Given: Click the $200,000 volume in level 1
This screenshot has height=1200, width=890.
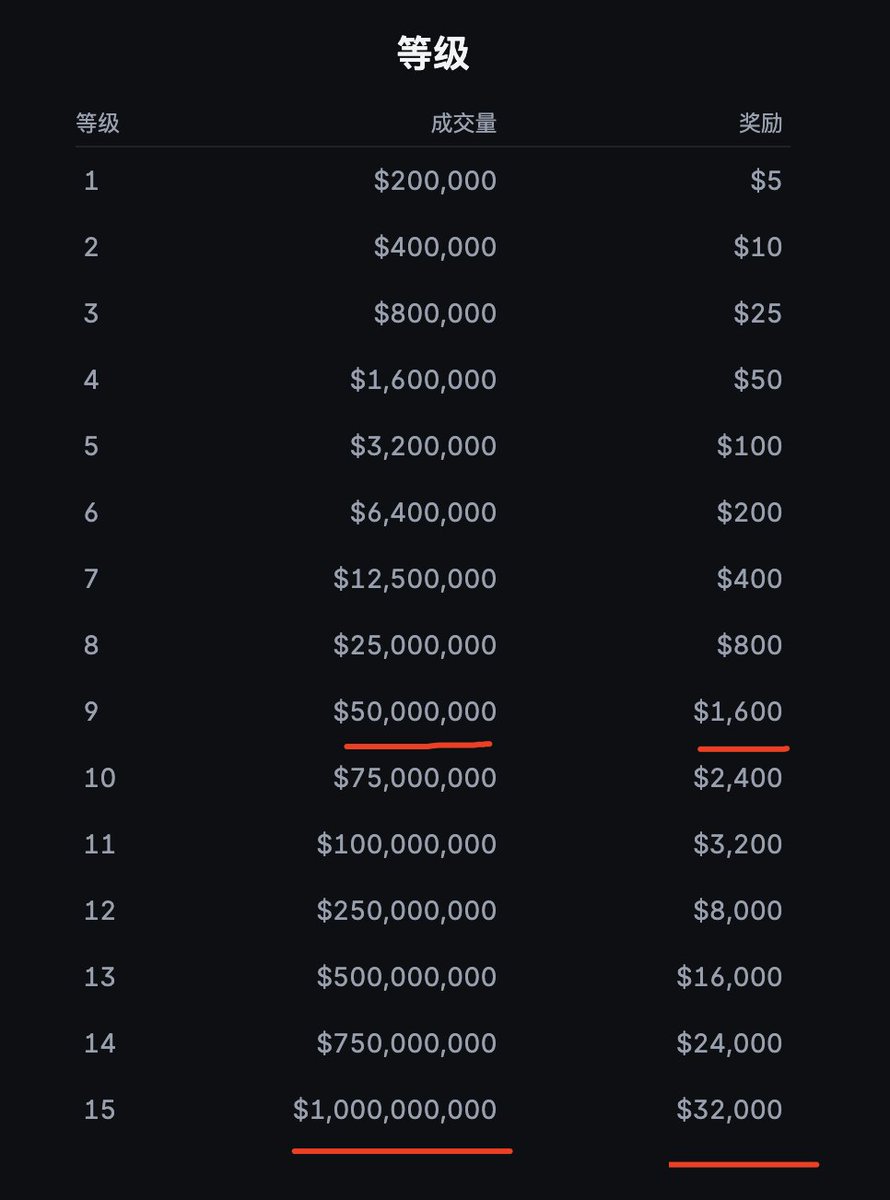Looking at the screenshot, I should [435, 181].
